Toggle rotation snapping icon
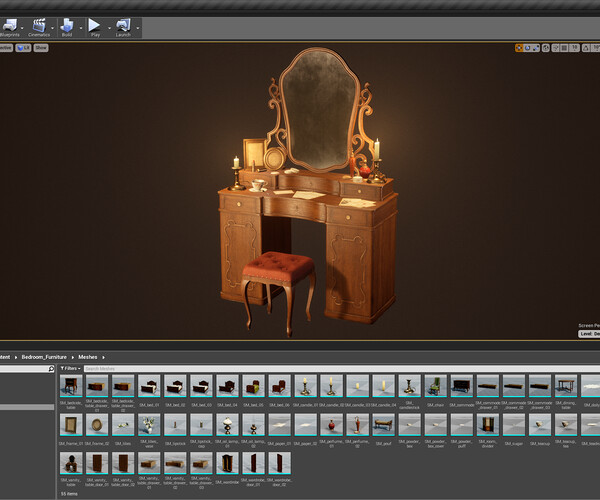This screenshot has width=600, height=500. pyautogui.click(x=586, y=48)
